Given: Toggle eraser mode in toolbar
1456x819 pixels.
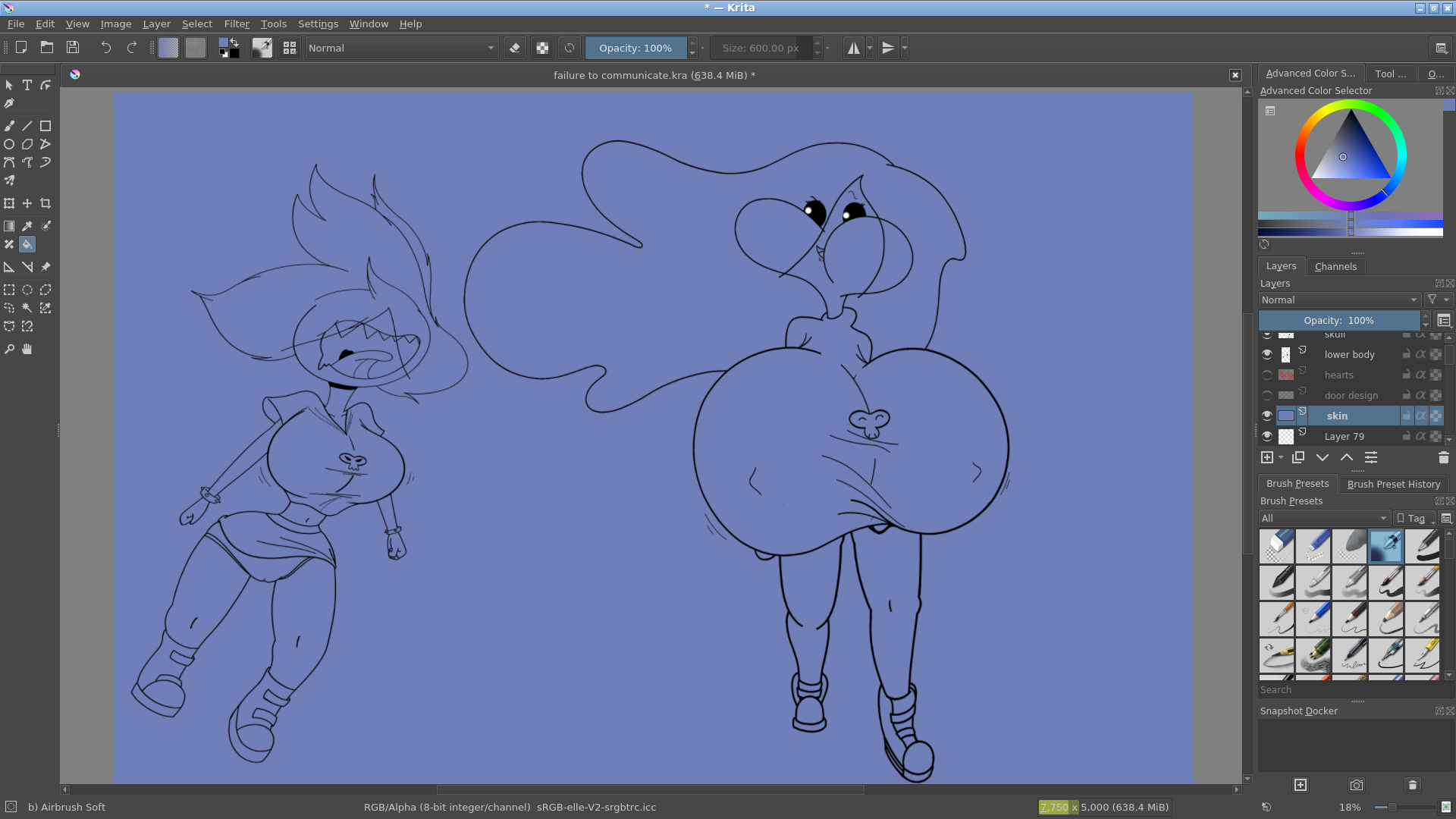Looking at the screenshot, I should point(515,48).
